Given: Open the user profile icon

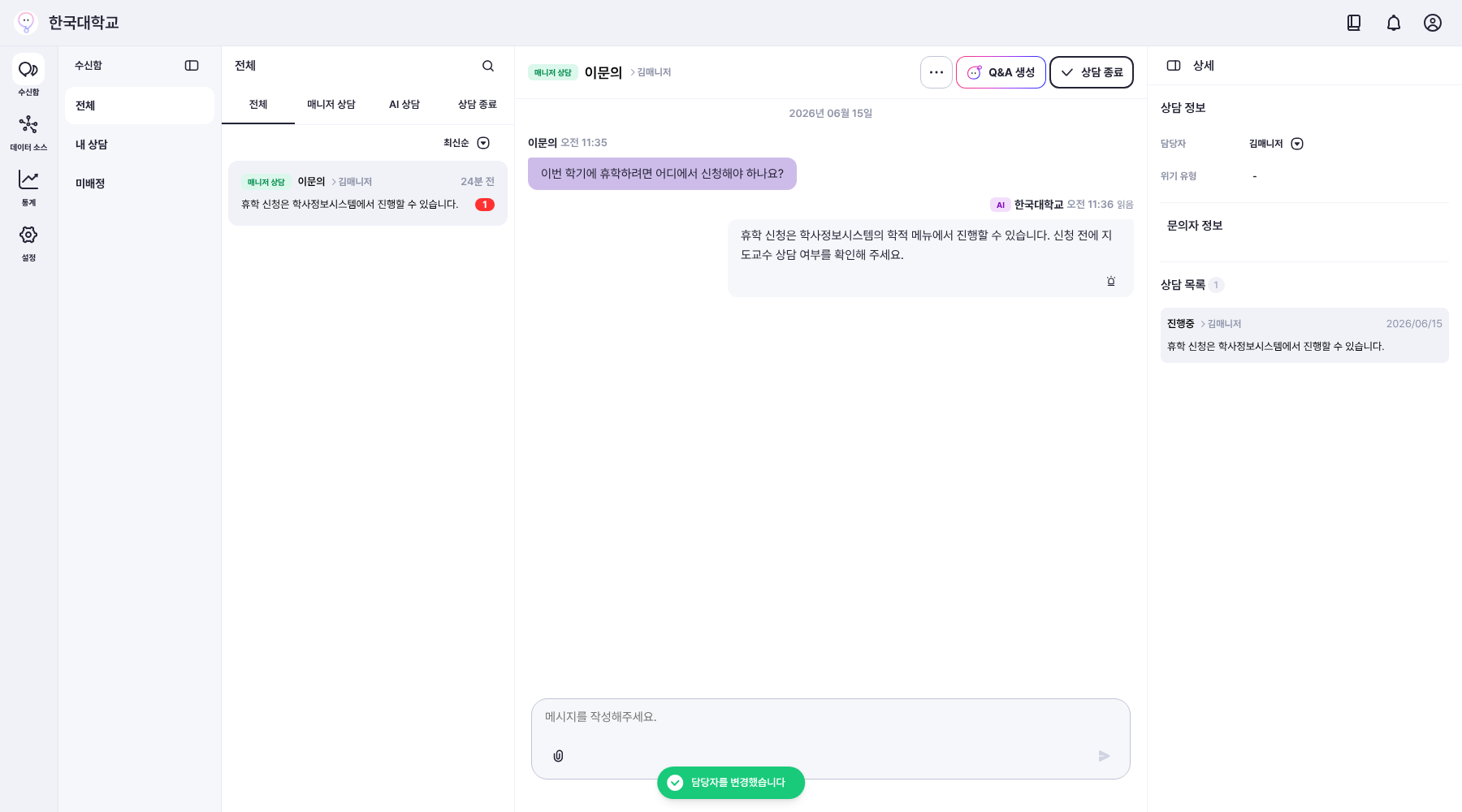Looking at the screenshot, I should click(1433, 23).
